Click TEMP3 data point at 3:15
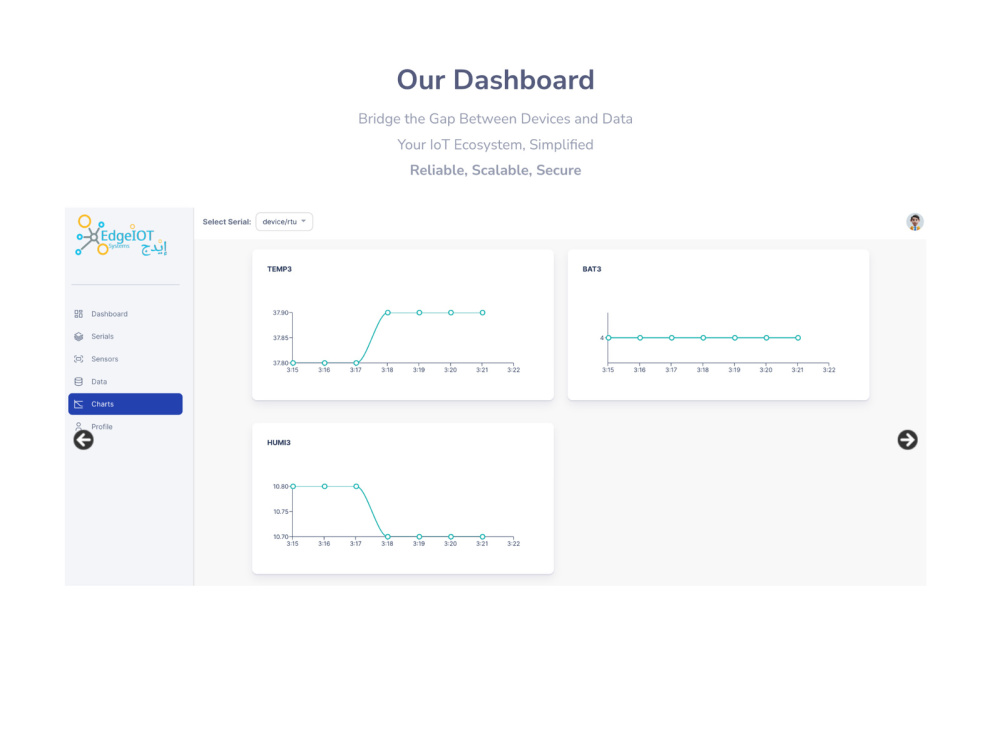 [293, 363]
